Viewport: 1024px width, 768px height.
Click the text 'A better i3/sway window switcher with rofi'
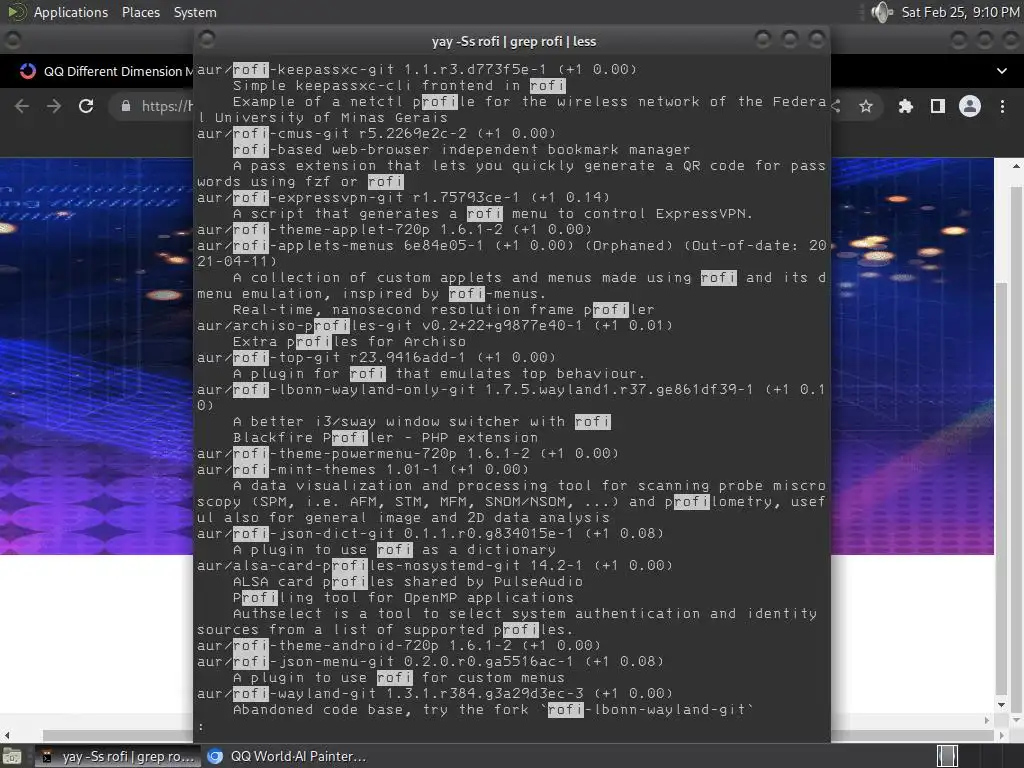click(x=421, y=421)
